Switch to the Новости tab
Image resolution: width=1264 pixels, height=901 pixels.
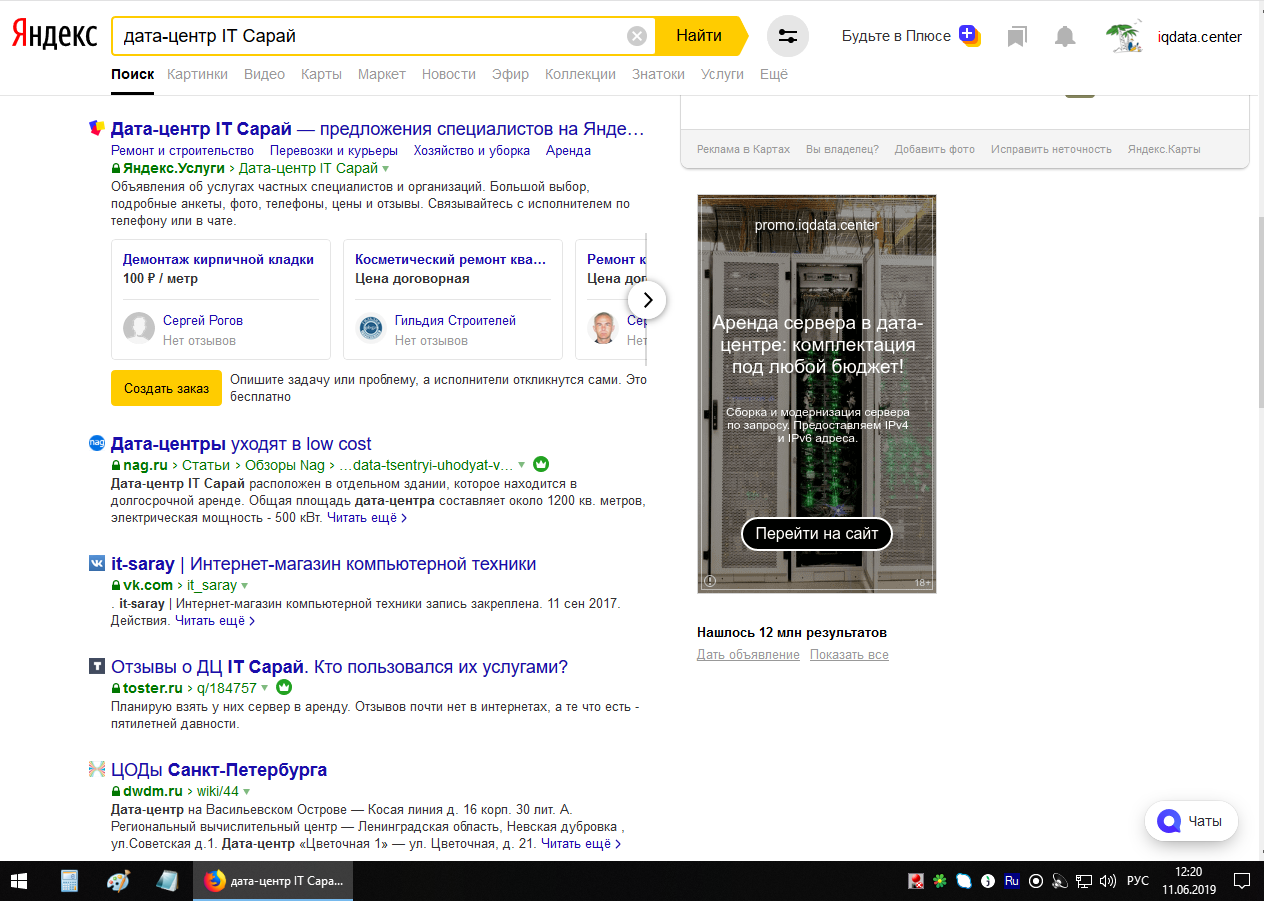click(449, 74)
